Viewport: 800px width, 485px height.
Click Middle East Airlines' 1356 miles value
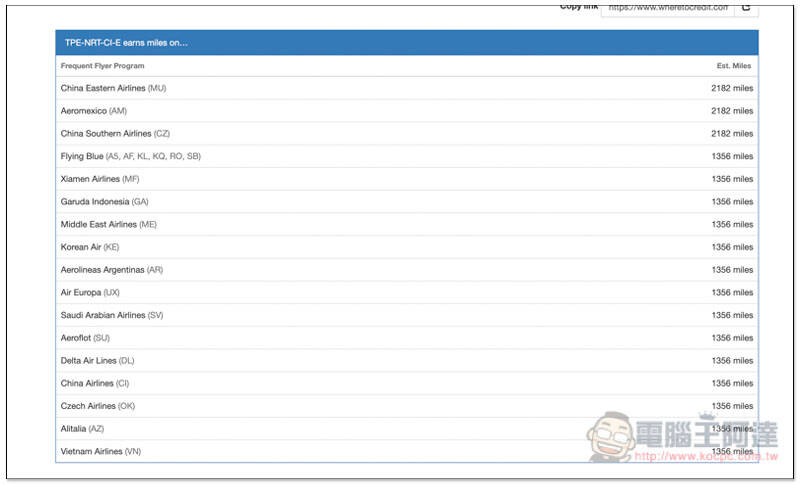pos(732,224)
